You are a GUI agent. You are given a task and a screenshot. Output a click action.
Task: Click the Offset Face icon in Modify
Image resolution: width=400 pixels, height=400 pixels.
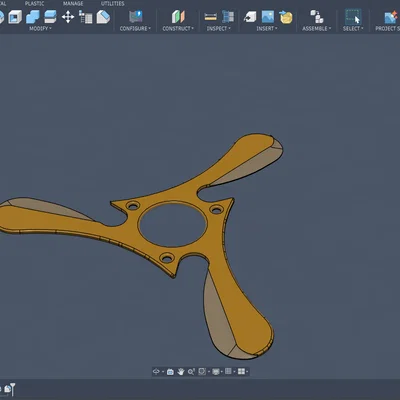[x=50, y=17]
